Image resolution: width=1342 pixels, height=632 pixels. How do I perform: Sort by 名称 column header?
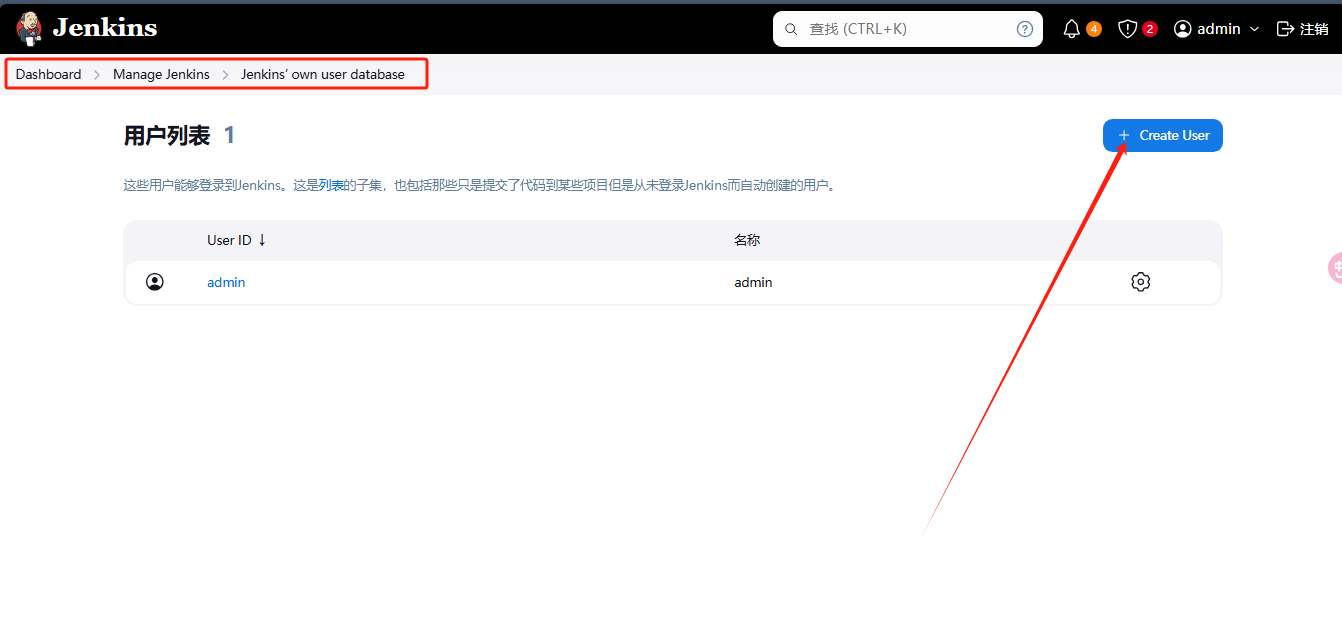point(747,240)
